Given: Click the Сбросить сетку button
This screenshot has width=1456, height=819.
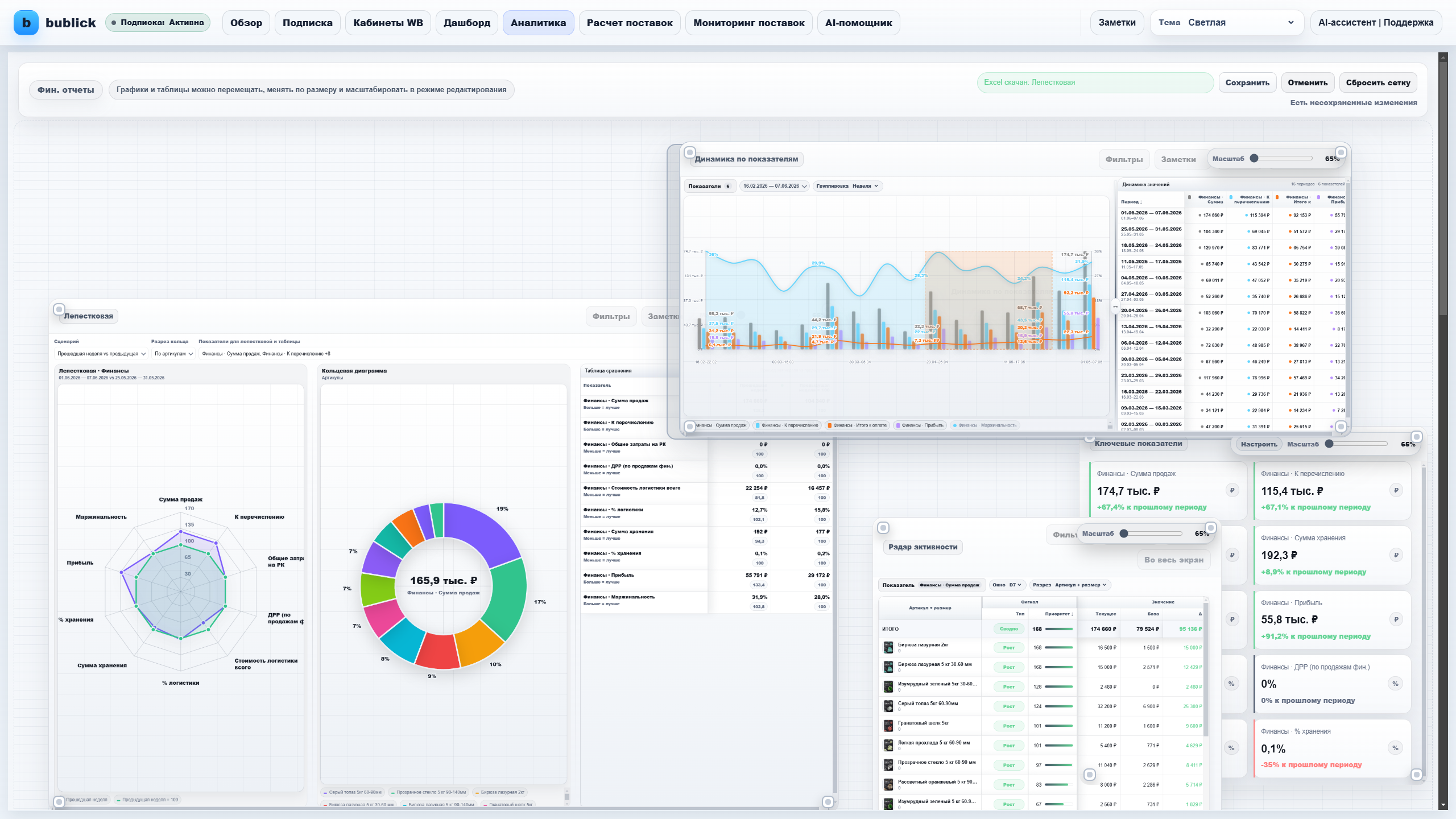Looking at the screenshot, I should tap(1378, 82).
